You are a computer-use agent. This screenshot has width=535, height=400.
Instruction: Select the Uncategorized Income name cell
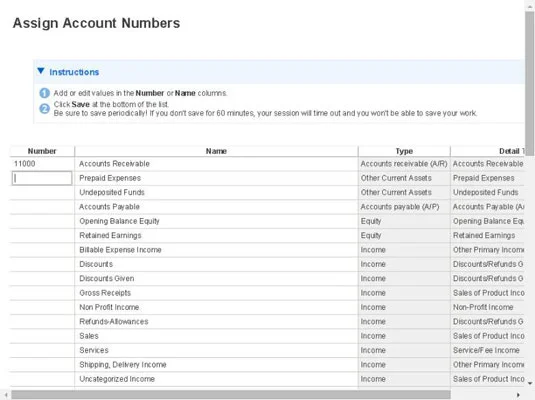pos(216,379)
